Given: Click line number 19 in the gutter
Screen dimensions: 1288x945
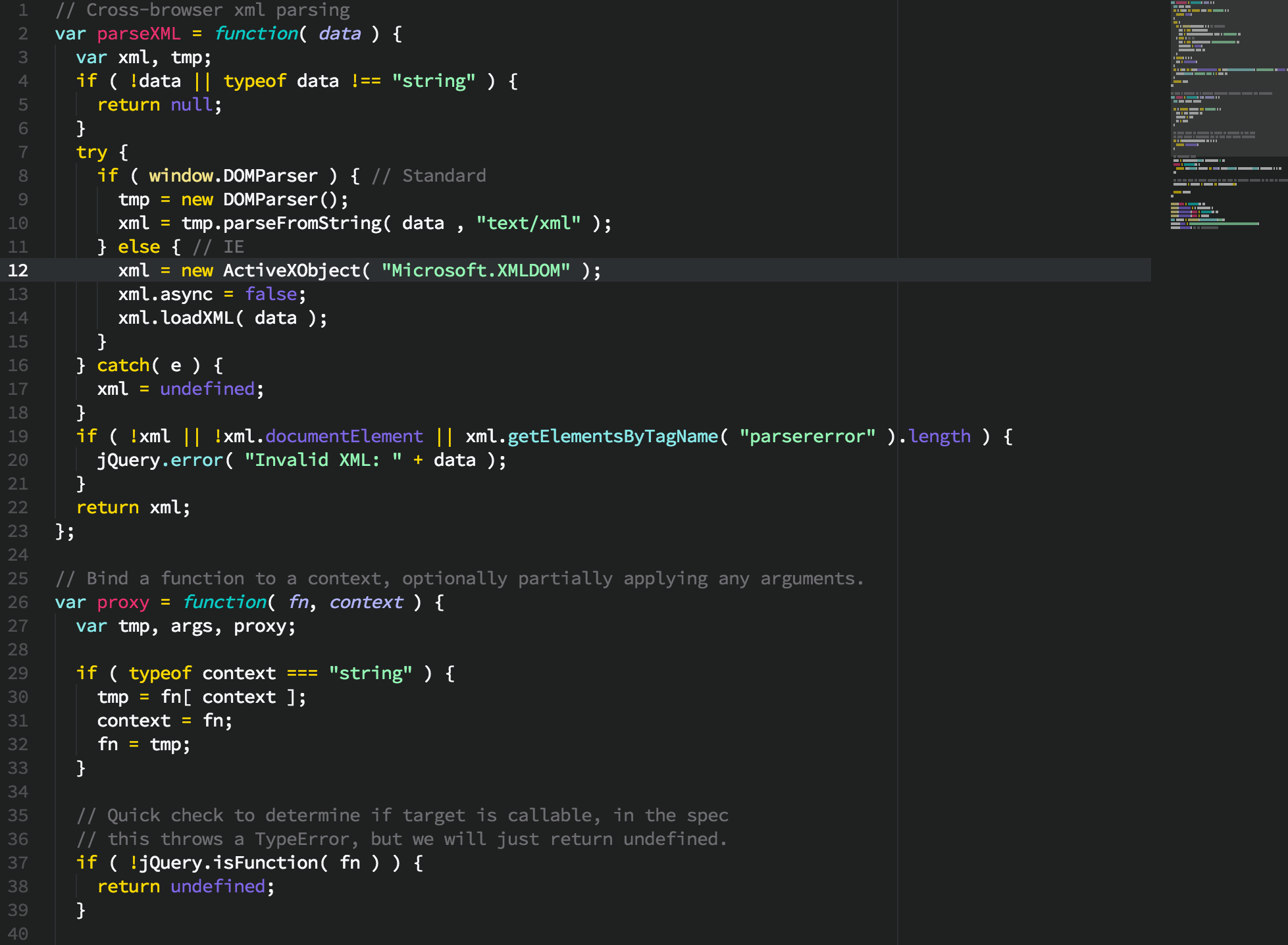Looking at the screenshot, I should coord(18,436).
